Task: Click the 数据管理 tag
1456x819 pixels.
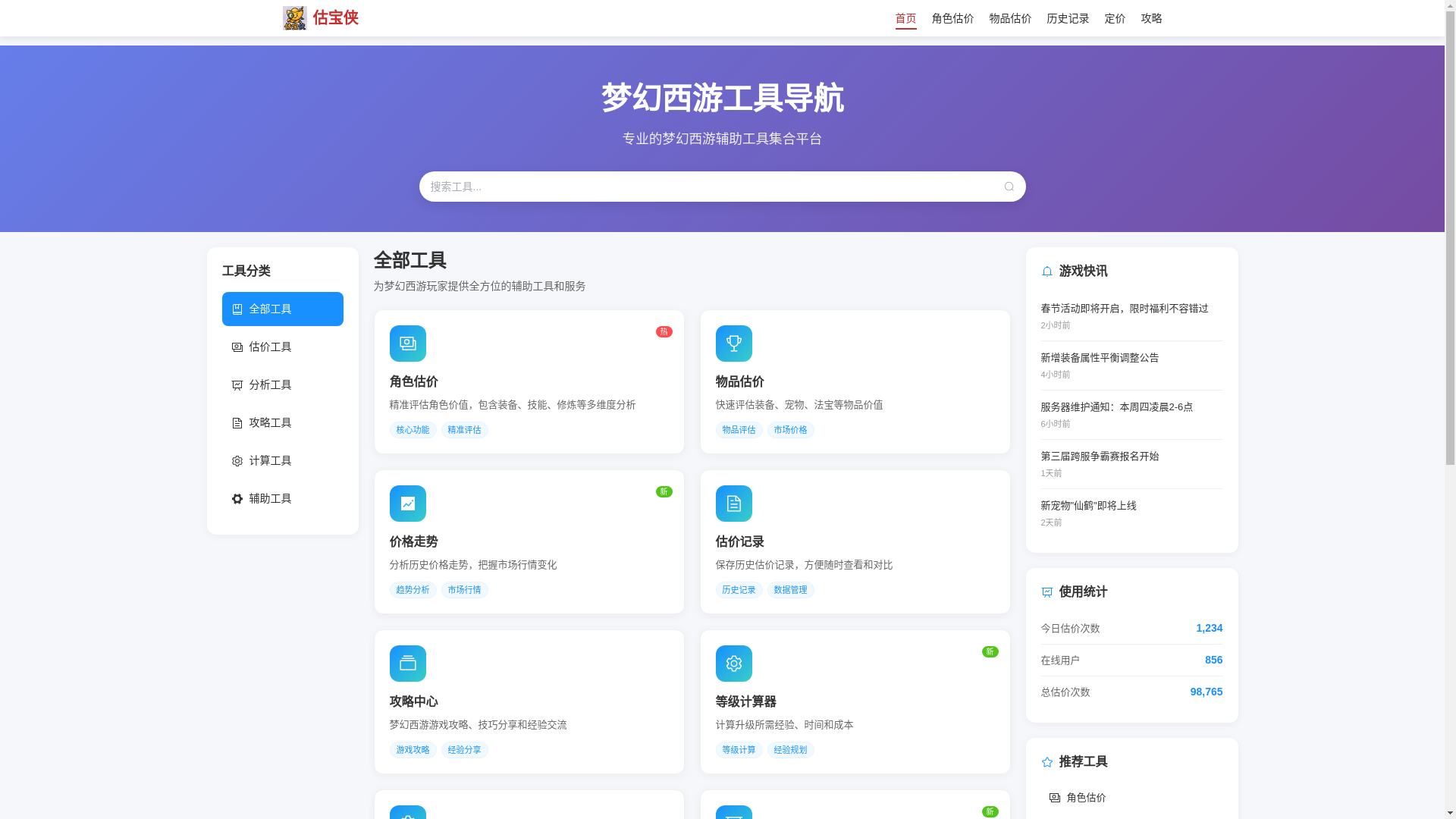Action: (790, 590)
